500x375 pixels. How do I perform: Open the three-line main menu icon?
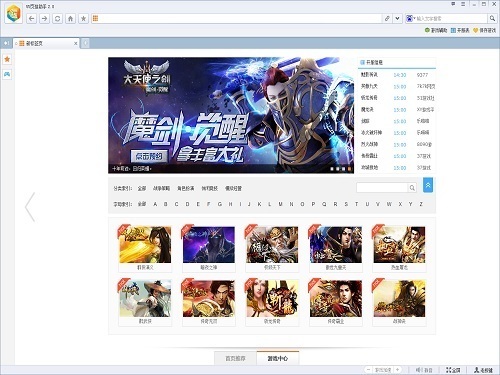[463, 4]
